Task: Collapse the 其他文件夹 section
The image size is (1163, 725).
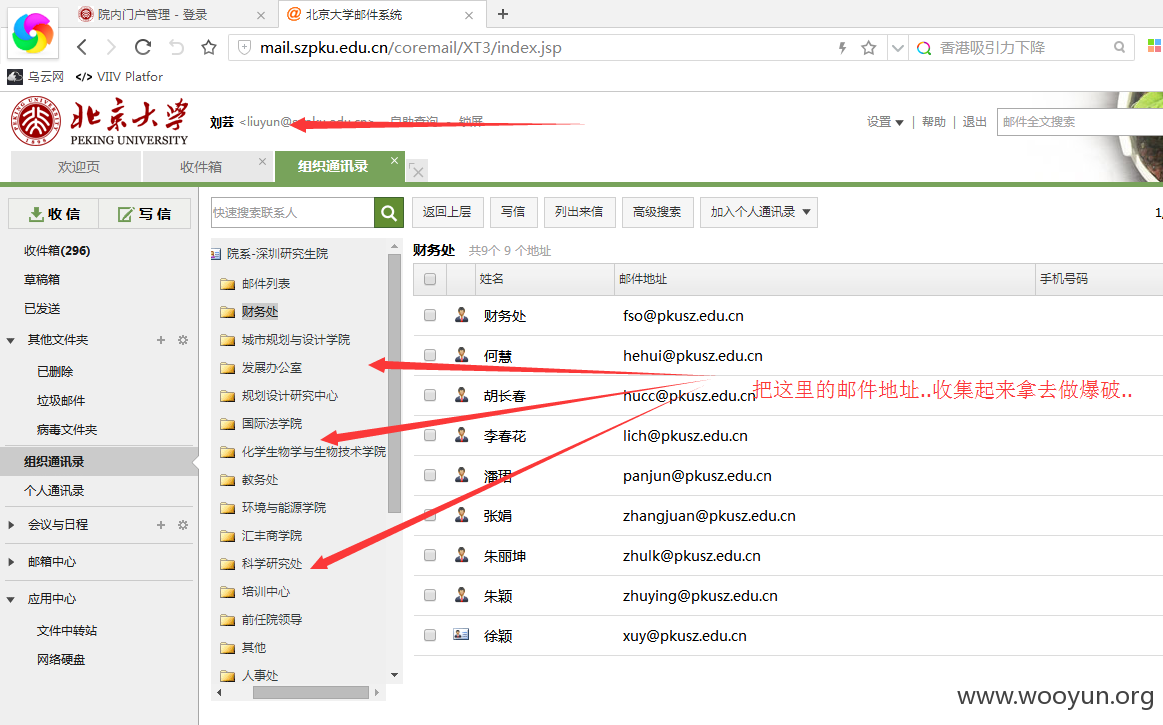Action: [10, 341]
